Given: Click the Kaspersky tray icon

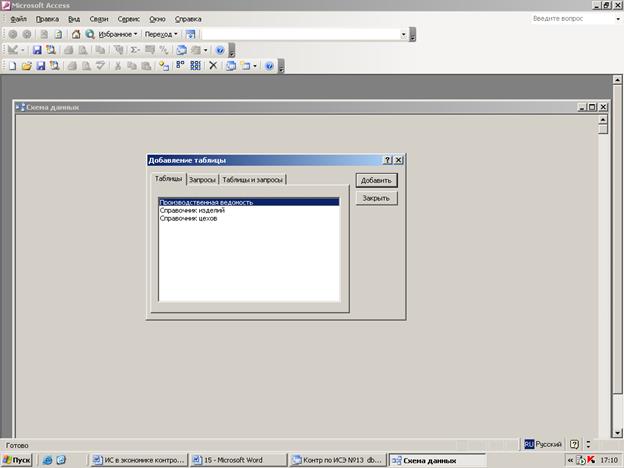Looking at the screenshot, I should tap(591, 460).
